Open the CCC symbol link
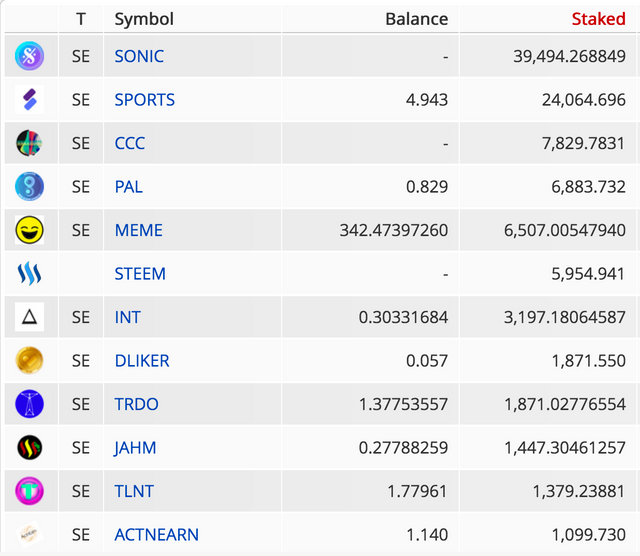Screen dimensions: 640x556 (x=130, y=143)
